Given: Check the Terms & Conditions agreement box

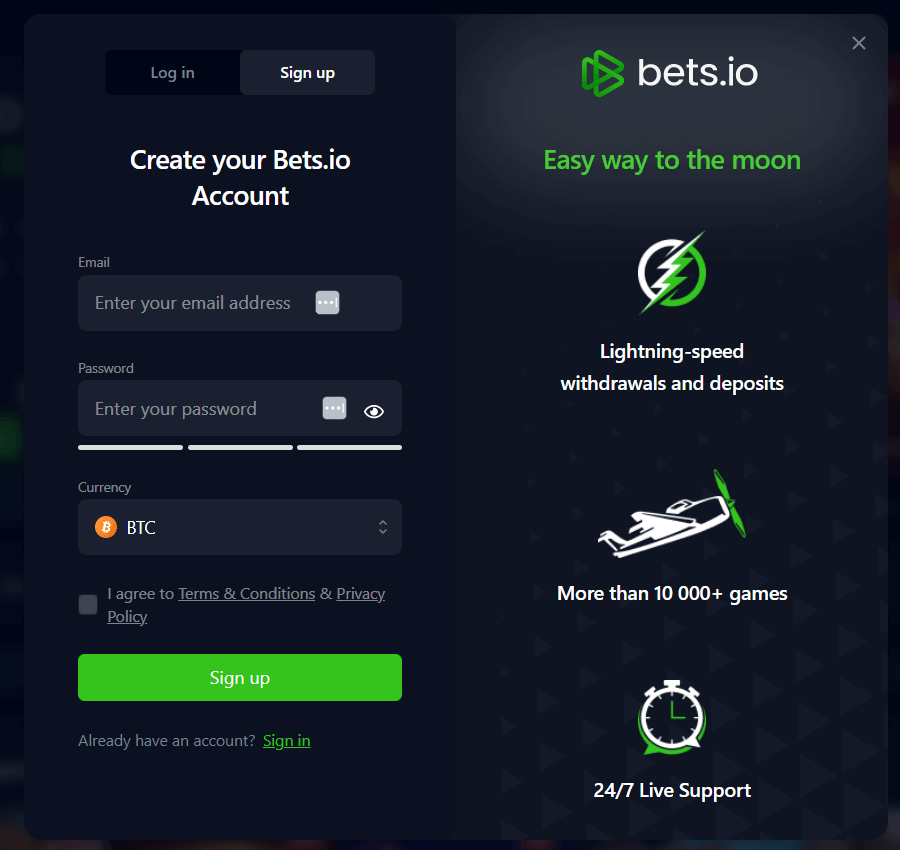Looking at the screenshot, I should tap(88, 604).
